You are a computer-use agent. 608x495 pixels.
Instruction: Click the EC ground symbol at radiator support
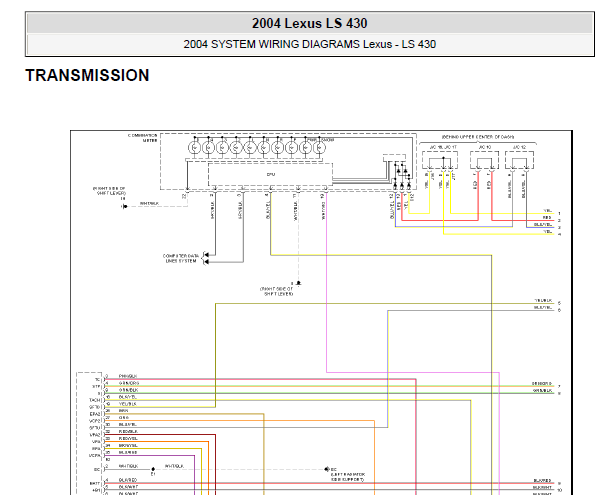(326, 469)
